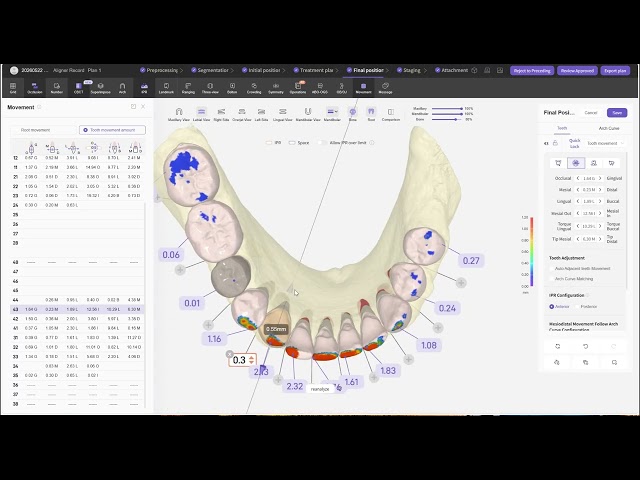Image resolution: width=640 pixels, height=480 pixels.
Task: Close the Movement panel
Action: (143, 107)
